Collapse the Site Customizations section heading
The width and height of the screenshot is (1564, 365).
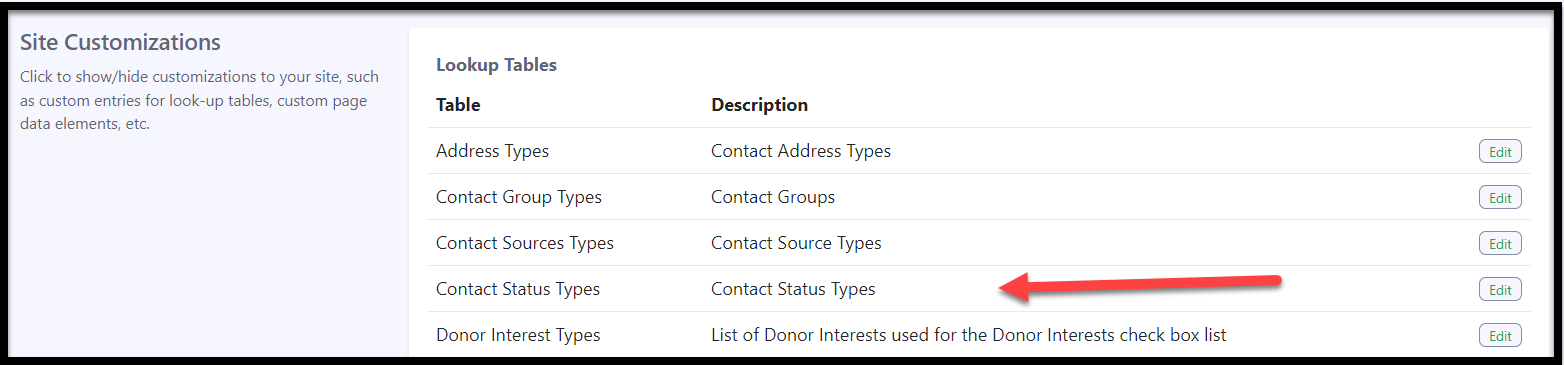120,43
